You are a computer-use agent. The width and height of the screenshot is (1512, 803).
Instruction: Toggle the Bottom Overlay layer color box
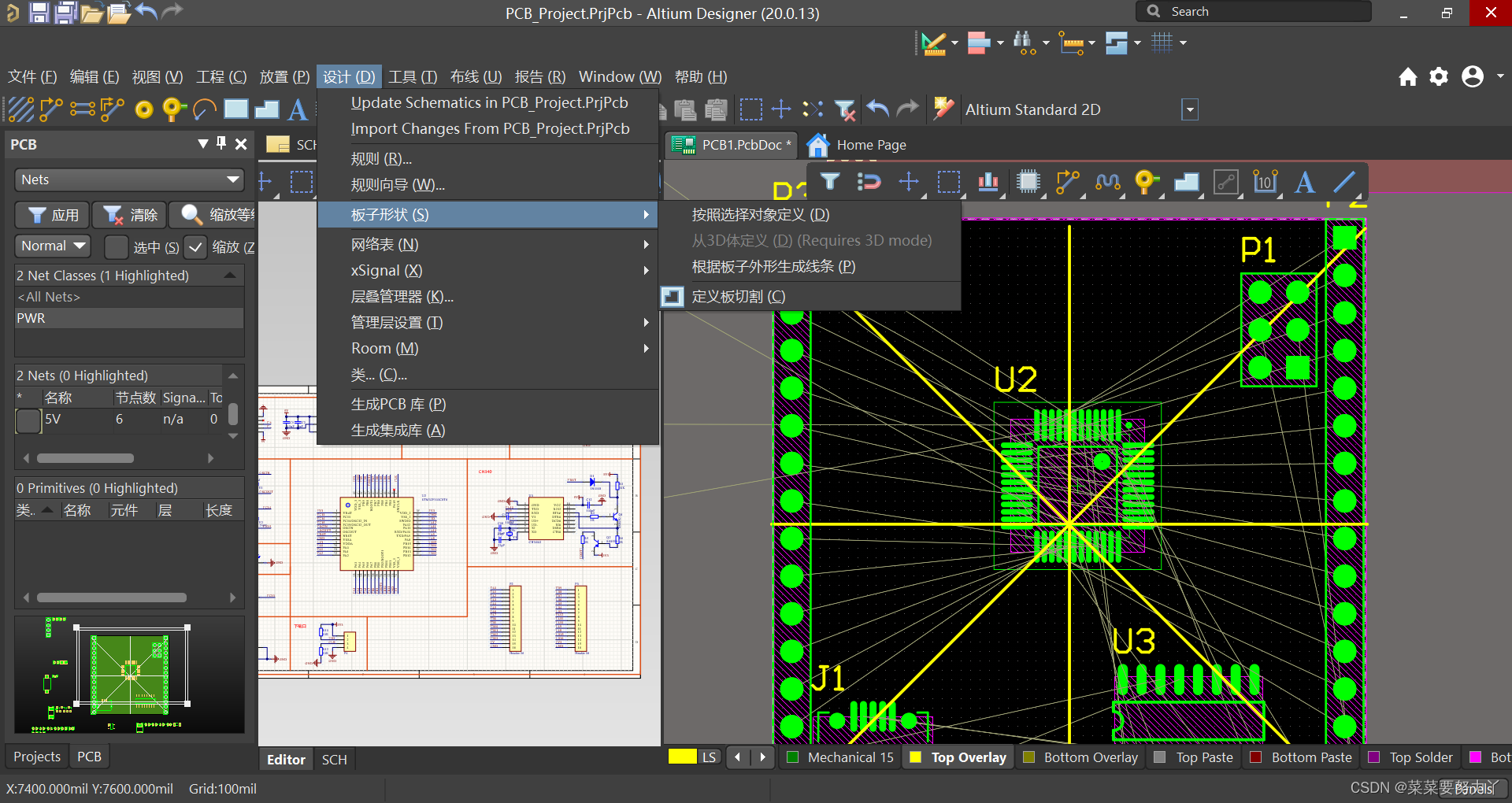[1028, 757]
